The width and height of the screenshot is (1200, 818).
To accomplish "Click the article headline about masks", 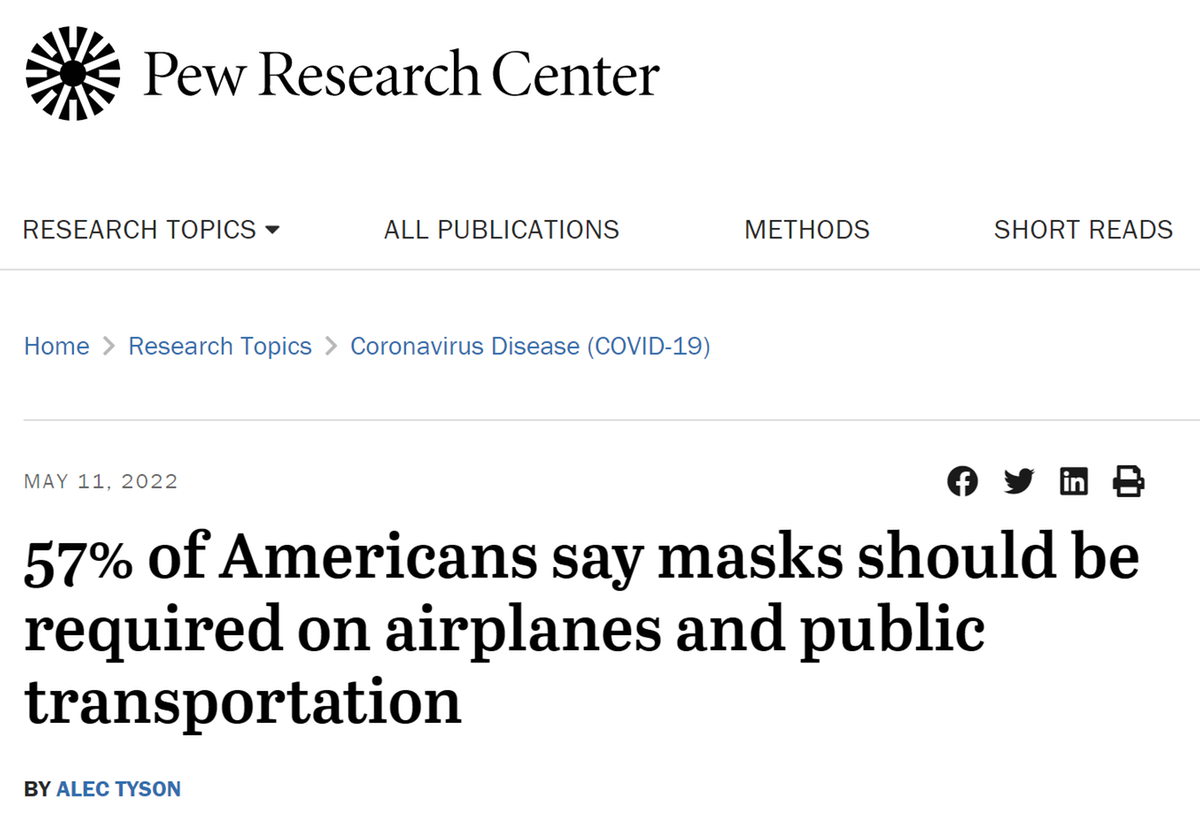I will click(x=580, y=628).
